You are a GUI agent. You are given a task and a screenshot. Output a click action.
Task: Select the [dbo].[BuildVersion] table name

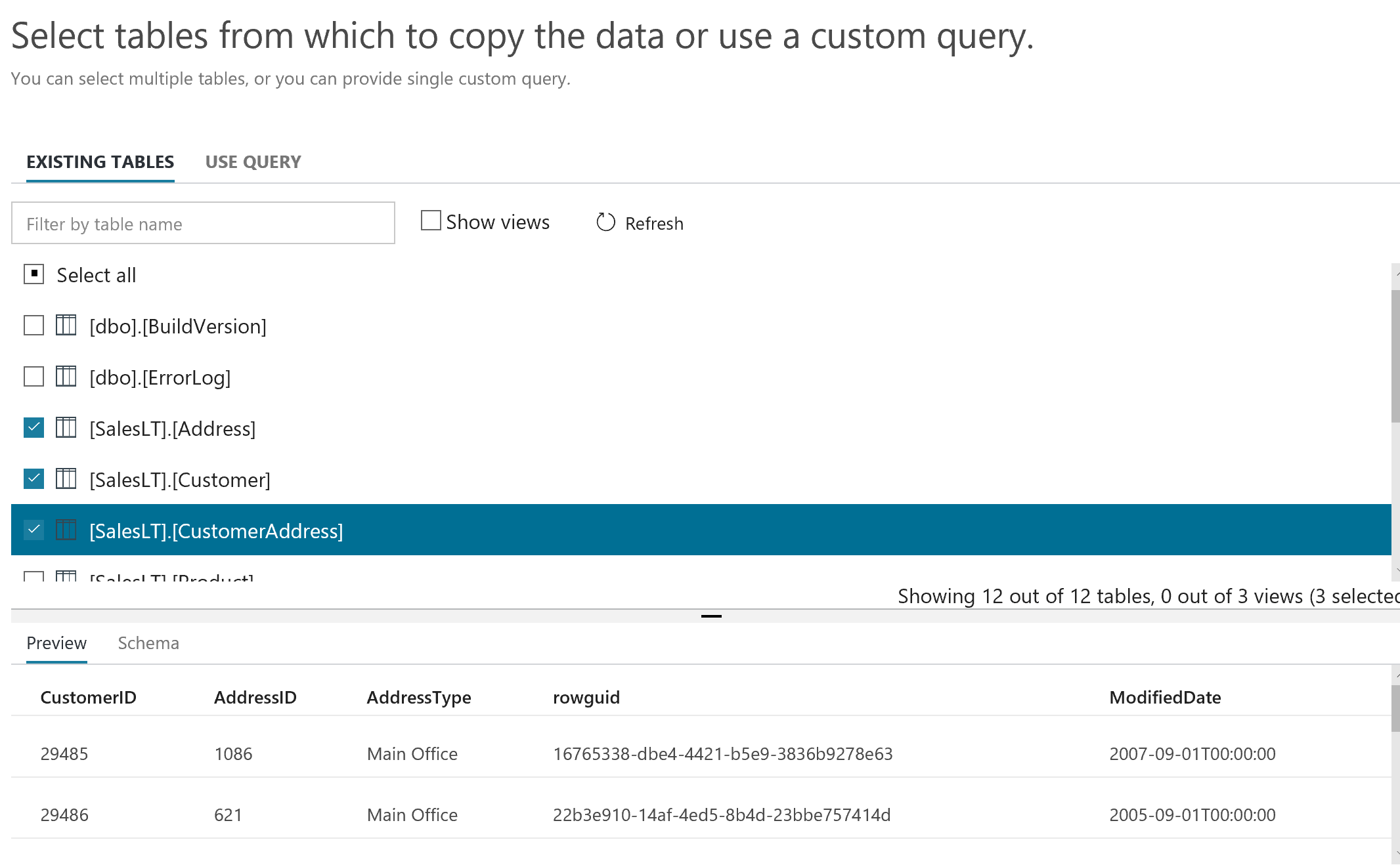point(178,326)
